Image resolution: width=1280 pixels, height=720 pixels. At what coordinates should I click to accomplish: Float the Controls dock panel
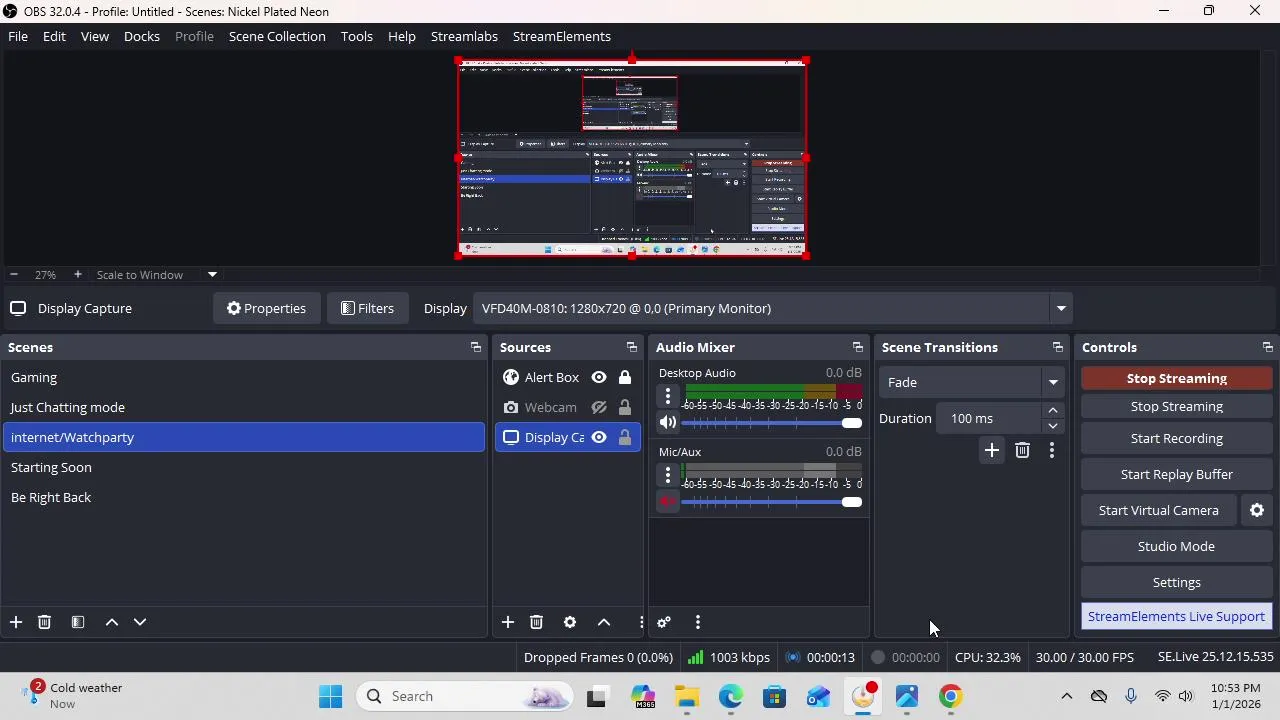(x=1268, y=347)
